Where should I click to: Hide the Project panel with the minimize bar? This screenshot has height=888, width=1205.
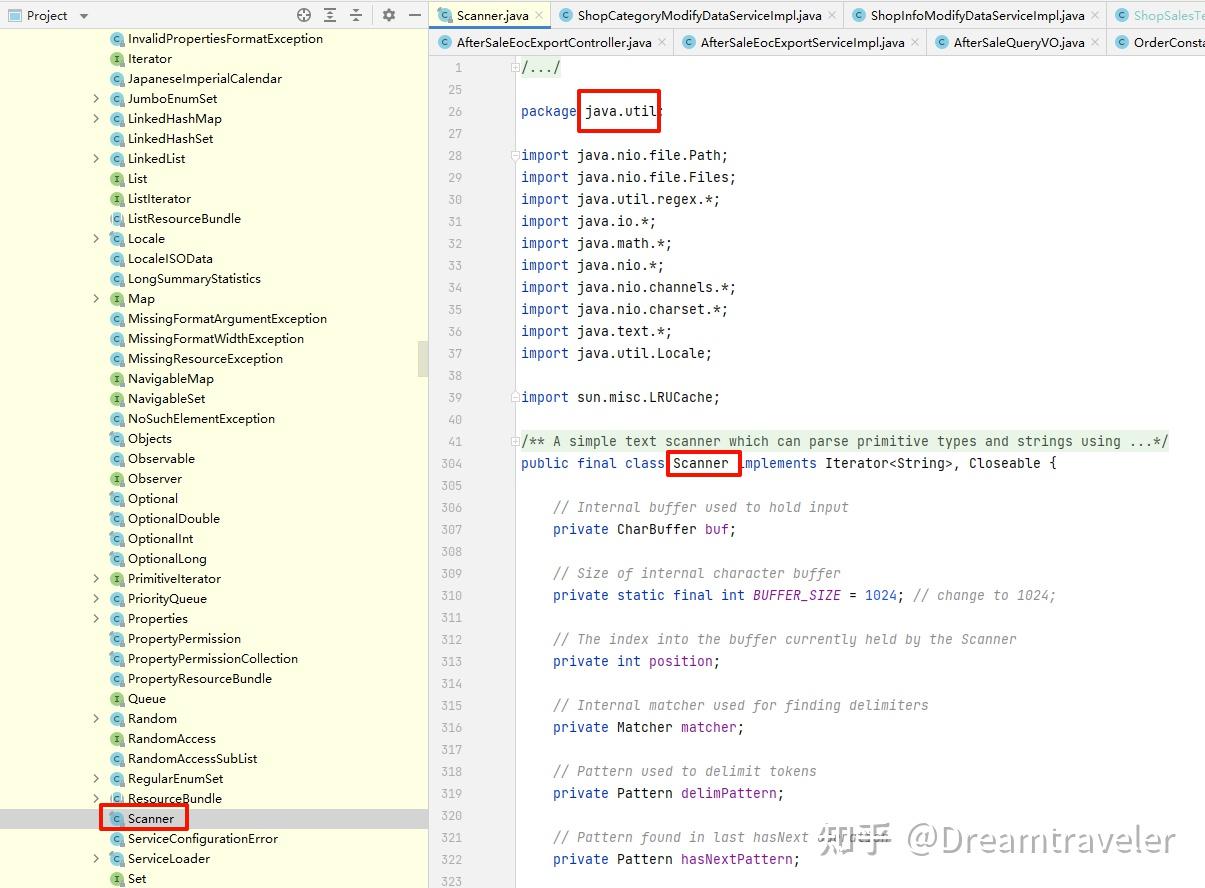(x=414, y=16)
